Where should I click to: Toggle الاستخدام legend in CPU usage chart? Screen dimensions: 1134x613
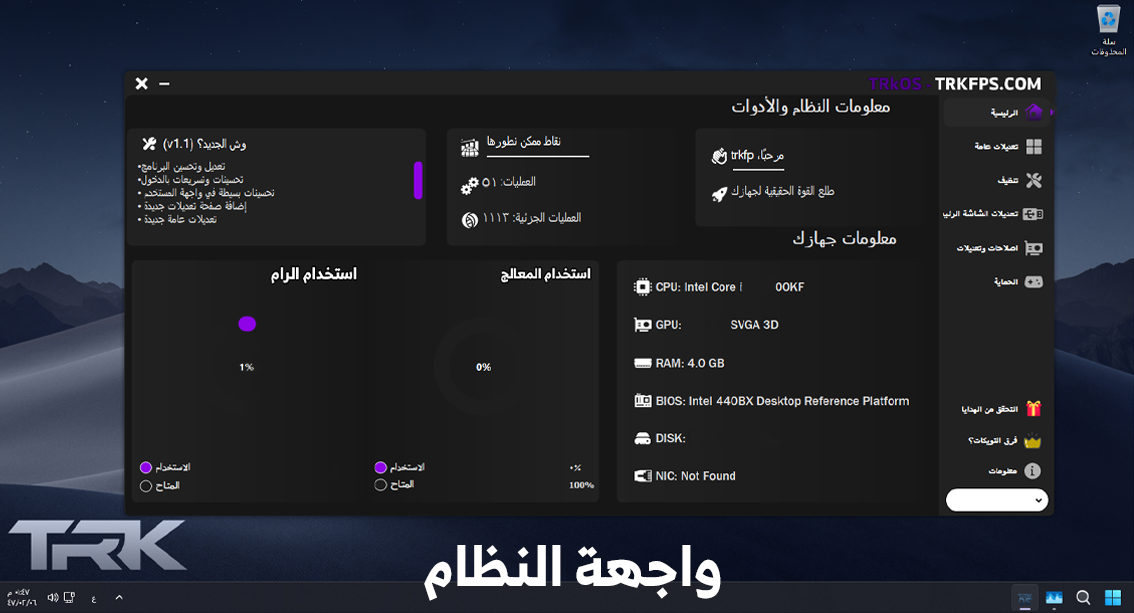point(400,467)
